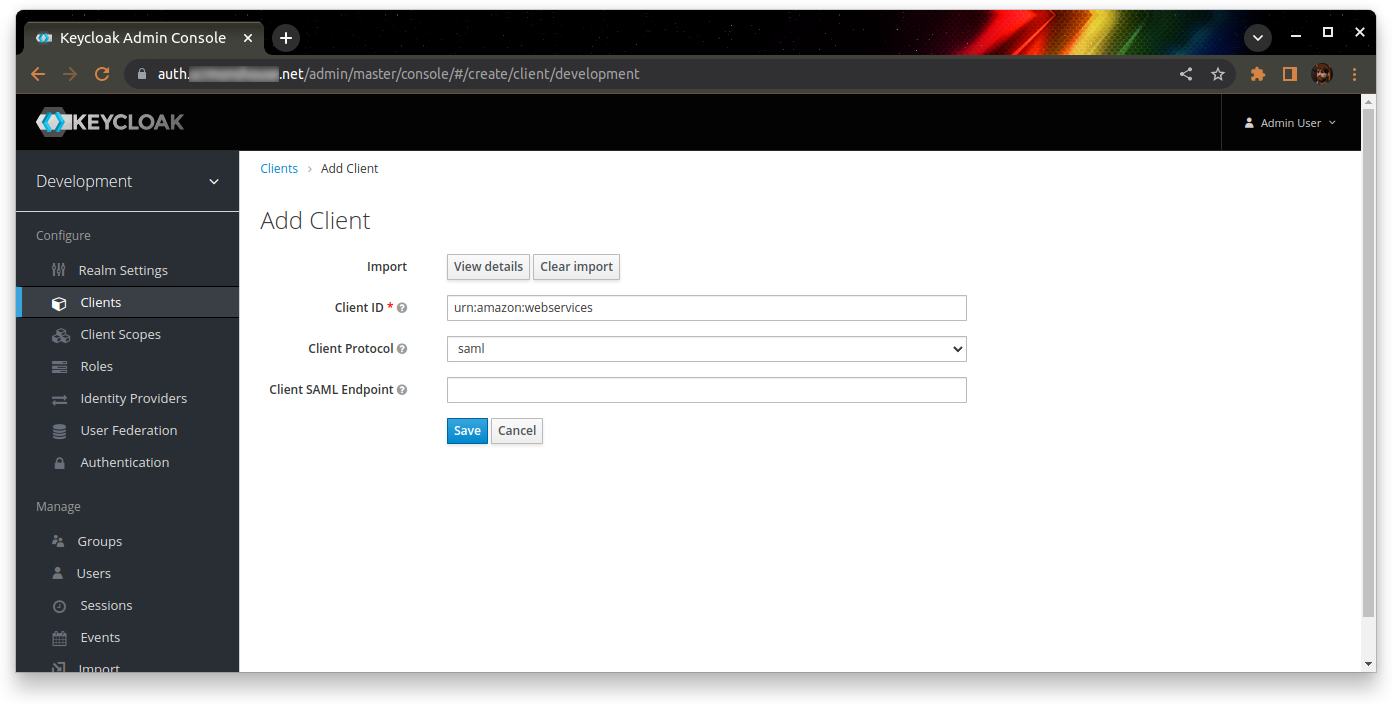
Task: Click the Client SAML Endpoint help icon
Action: pyautogui.click(x=402, y=390)
